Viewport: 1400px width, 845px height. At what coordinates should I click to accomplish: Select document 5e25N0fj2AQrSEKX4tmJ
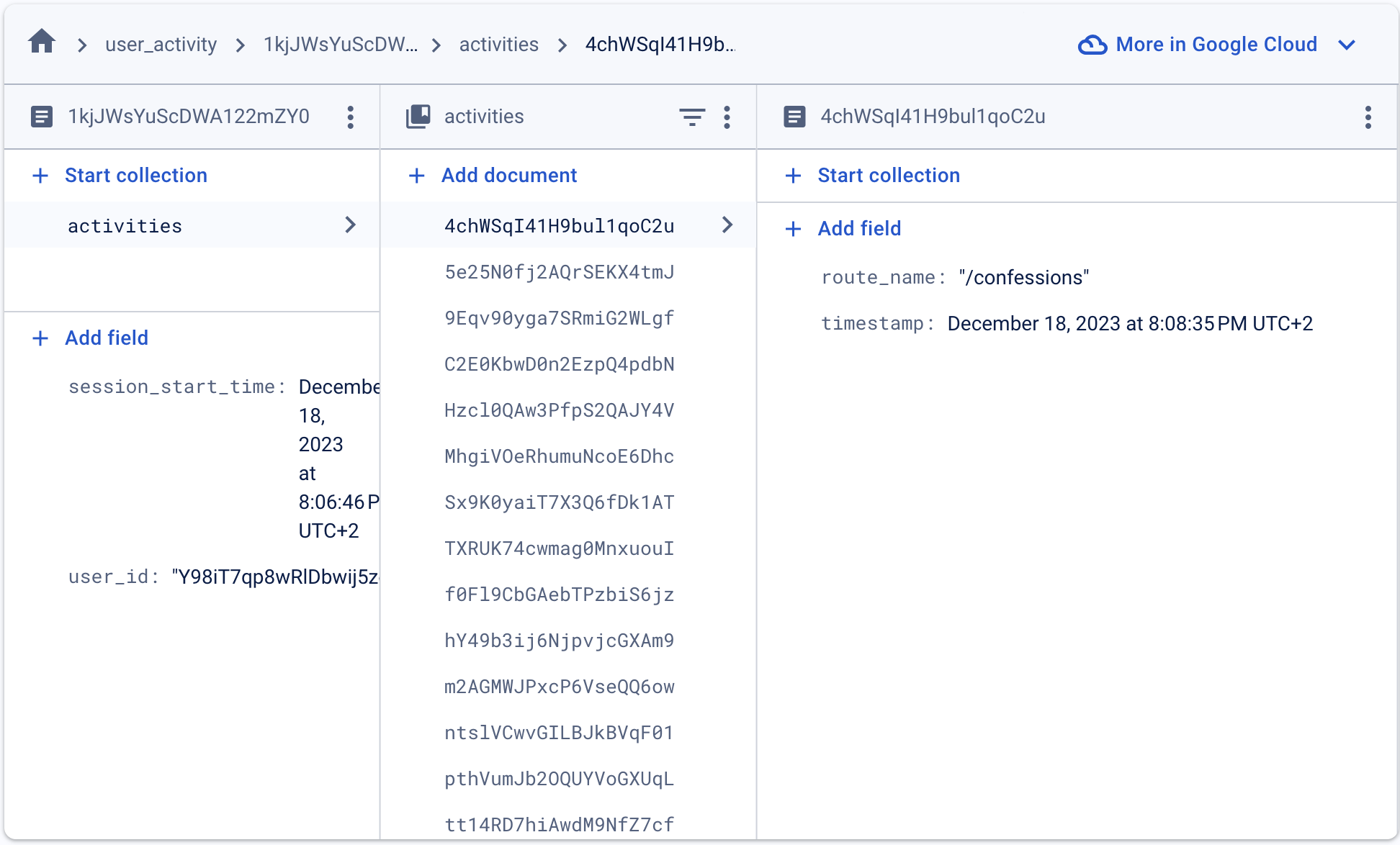[x=559, y=272]
